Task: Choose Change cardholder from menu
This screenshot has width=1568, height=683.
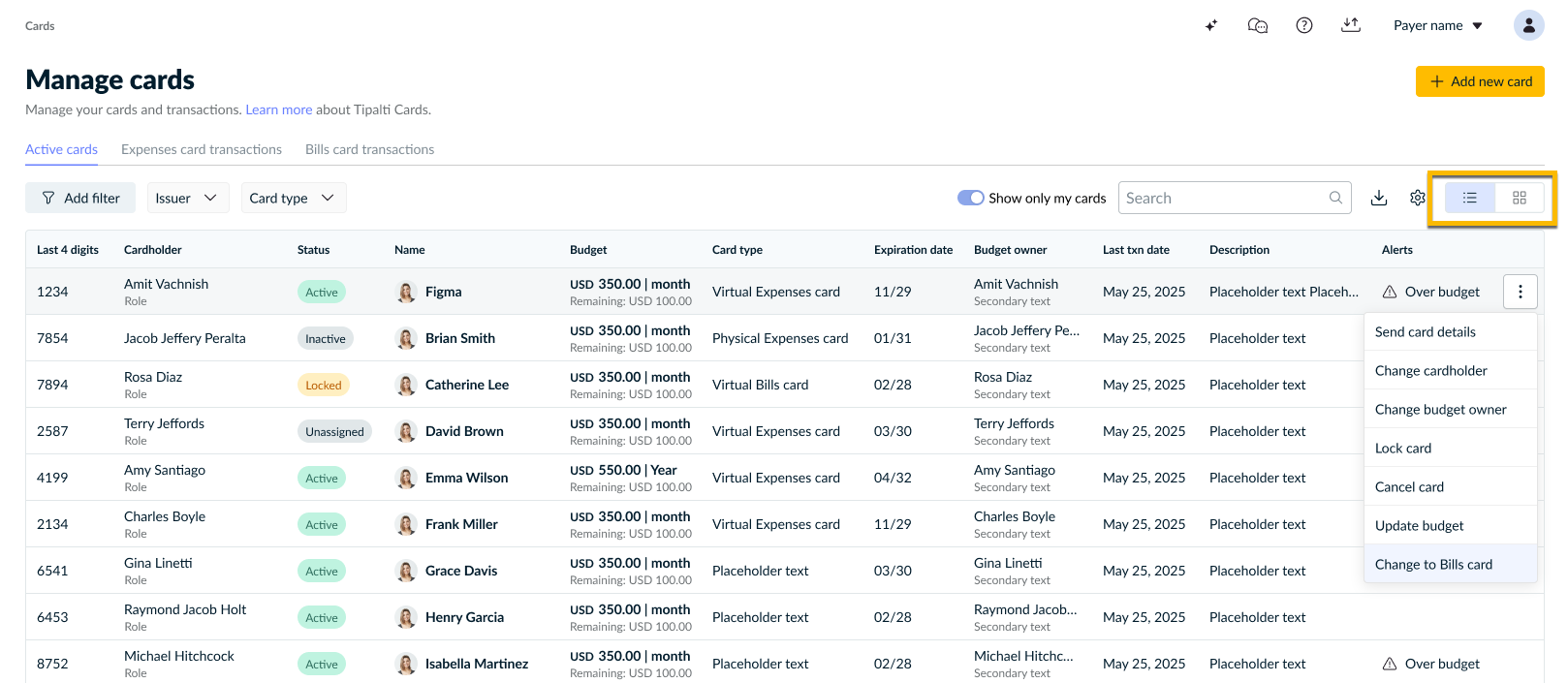Action: (1451, 370)
